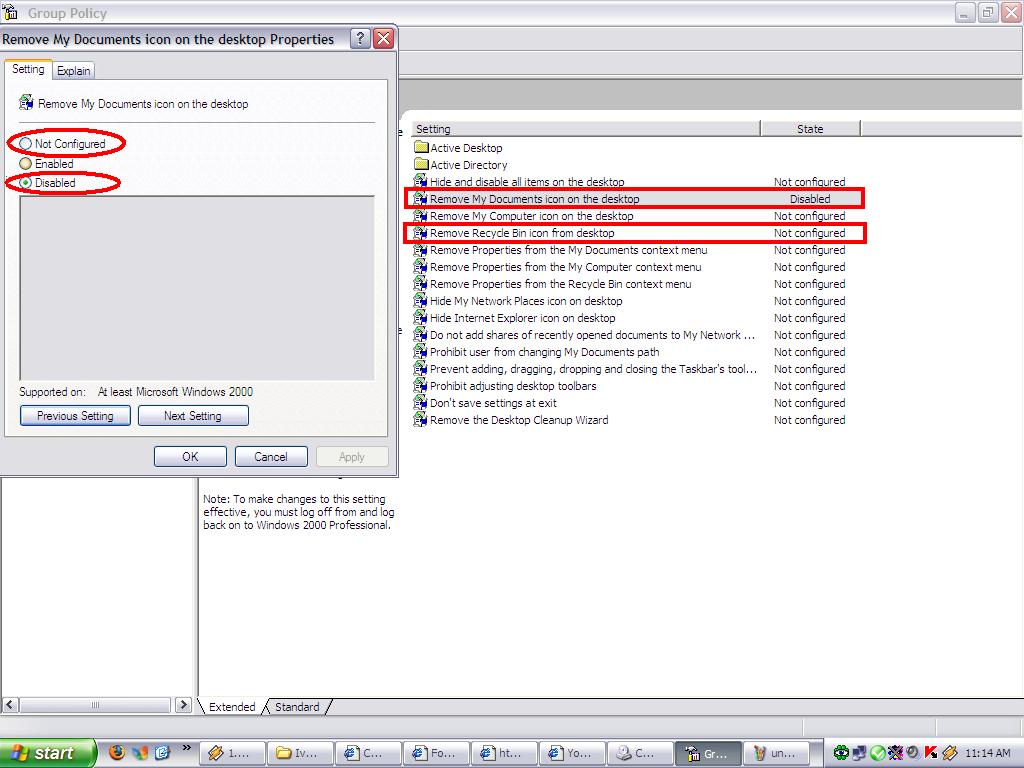This screenshot has height=768, width=1024.
Task: Click the question-mark Help button in the Properties dialog
Action: pyautogui.click(x=360, y=39)
